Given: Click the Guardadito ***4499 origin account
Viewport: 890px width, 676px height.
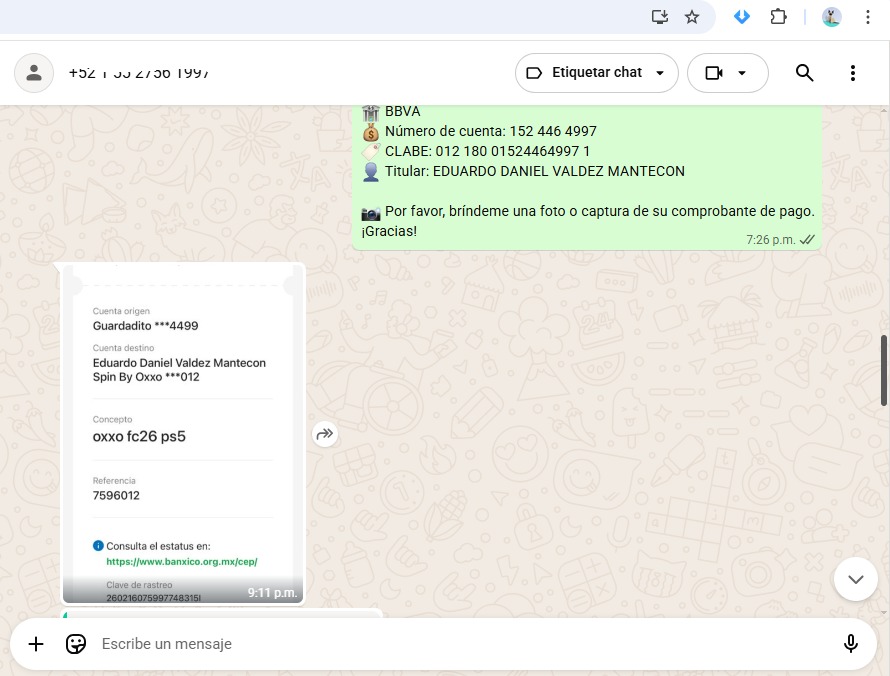Looking at the screenshot, I should coord(145,326).
